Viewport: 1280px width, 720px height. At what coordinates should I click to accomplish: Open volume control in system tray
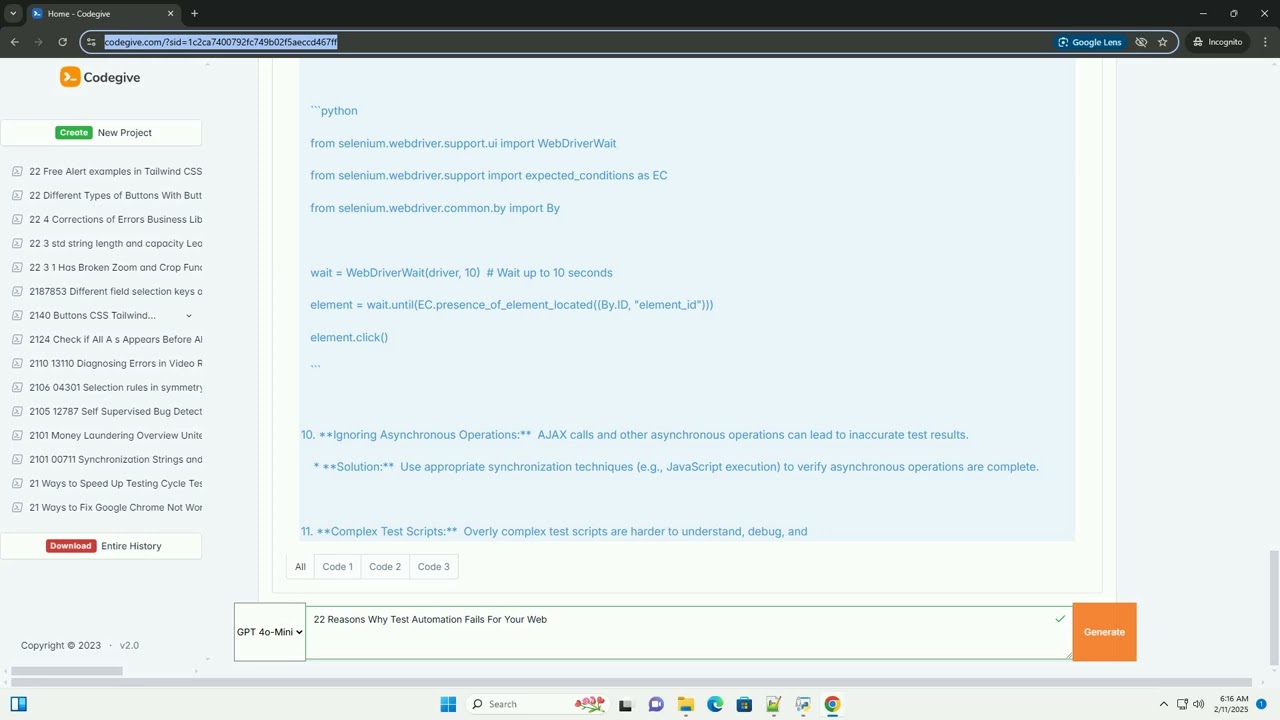click(1199, 704)
